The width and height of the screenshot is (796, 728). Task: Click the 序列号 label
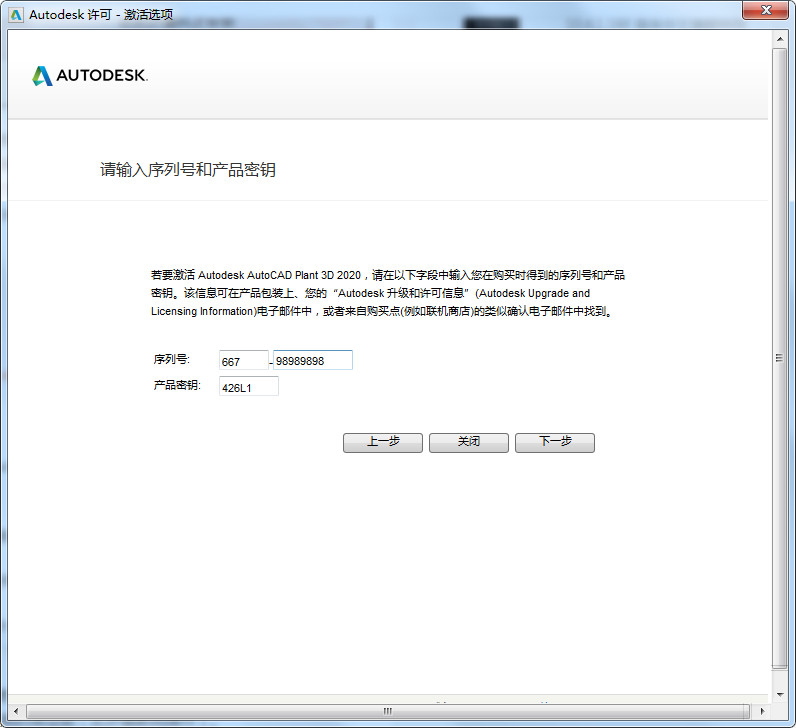pyautogui.click(x=172, y=359)
